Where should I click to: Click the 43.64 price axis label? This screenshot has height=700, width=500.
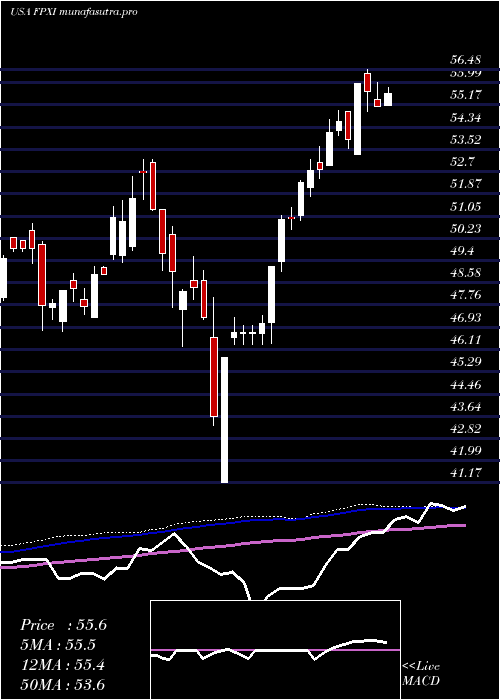[465, 407]
